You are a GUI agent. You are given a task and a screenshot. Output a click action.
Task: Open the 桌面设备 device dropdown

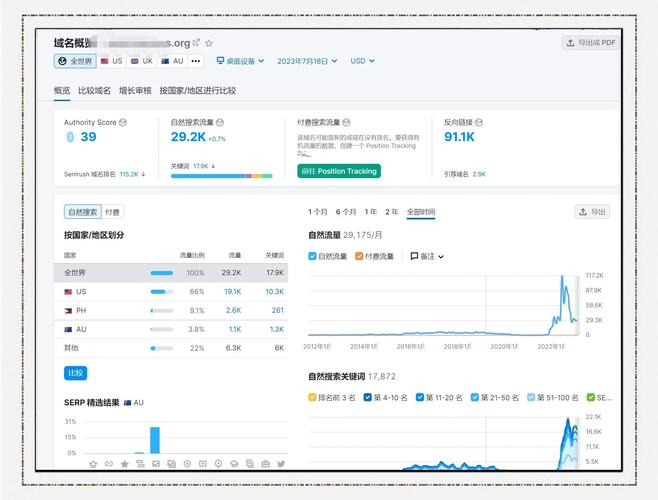[240, 61]
